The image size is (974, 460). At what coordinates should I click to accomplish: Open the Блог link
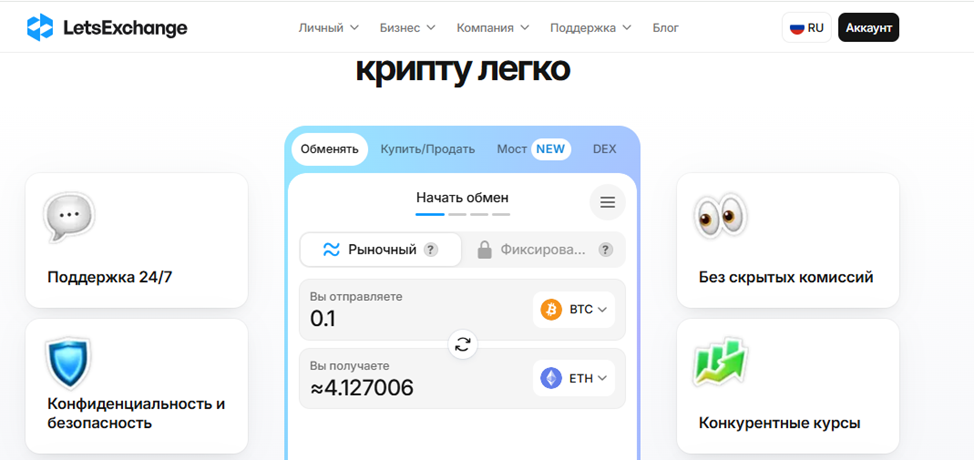coord(665,28)
